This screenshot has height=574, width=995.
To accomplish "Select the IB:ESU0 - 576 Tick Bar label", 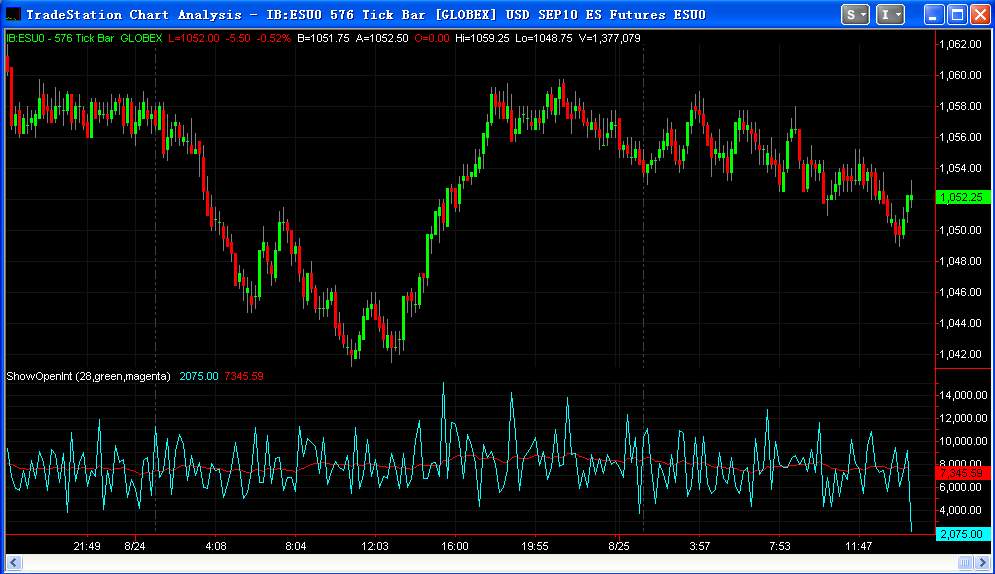I will coord(60,38).
